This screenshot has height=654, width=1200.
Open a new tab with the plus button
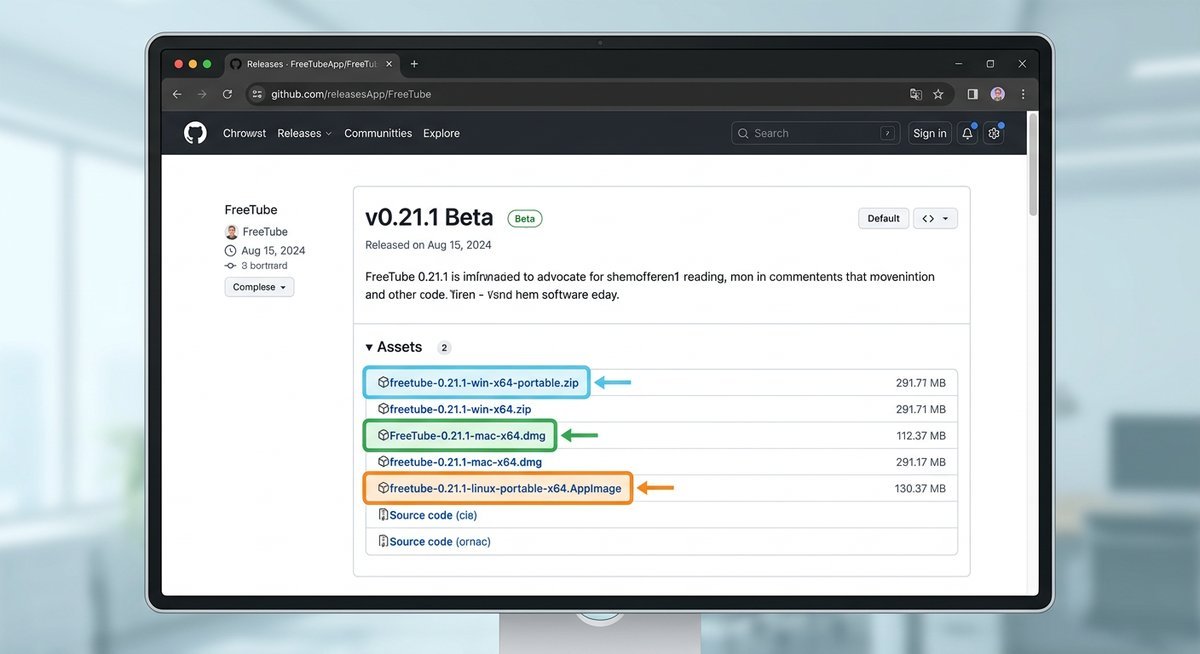click(414, 64)
